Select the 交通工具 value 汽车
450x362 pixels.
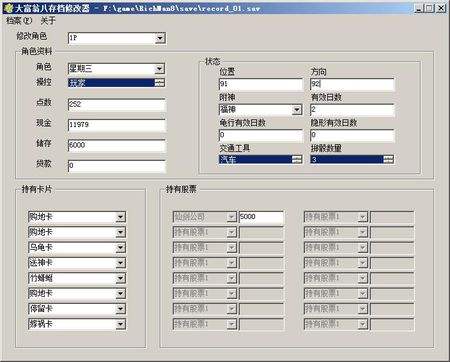click(256, 160)
